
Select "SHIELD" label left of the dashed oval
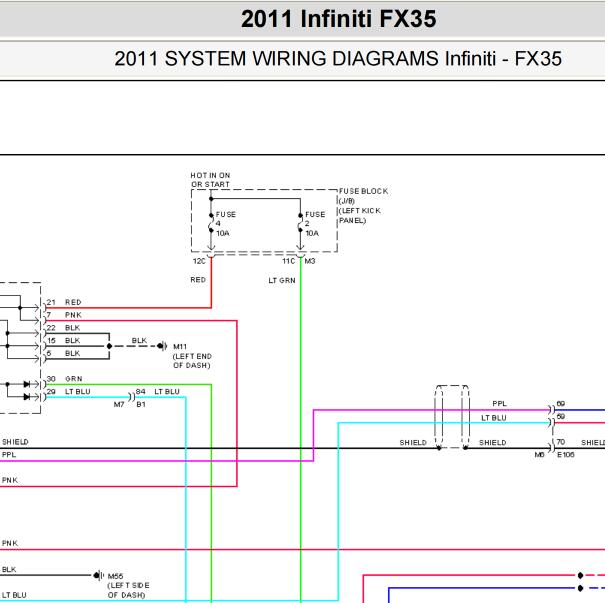click(413, 443)
